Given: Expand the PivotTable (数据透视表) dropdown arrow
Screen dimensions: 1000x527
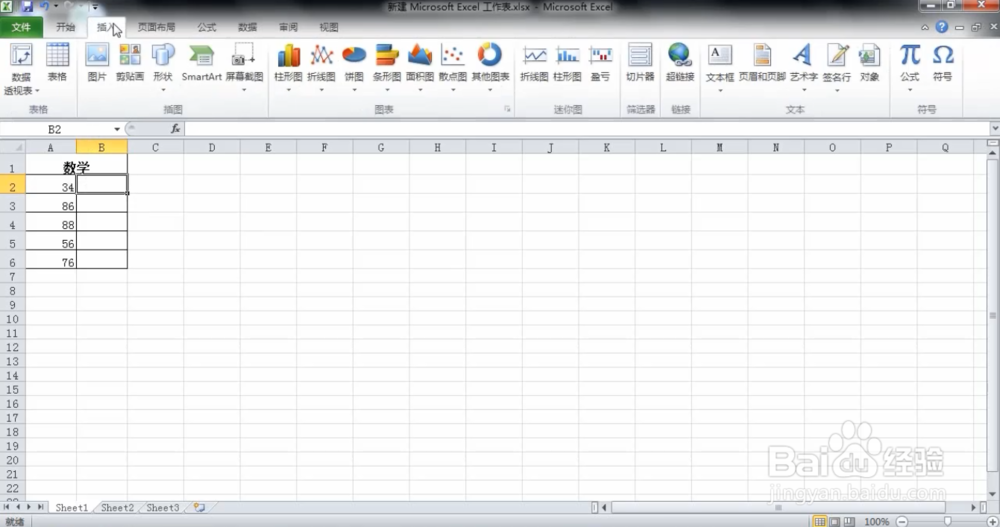Looking at the screenshot, I should [37, 91].
